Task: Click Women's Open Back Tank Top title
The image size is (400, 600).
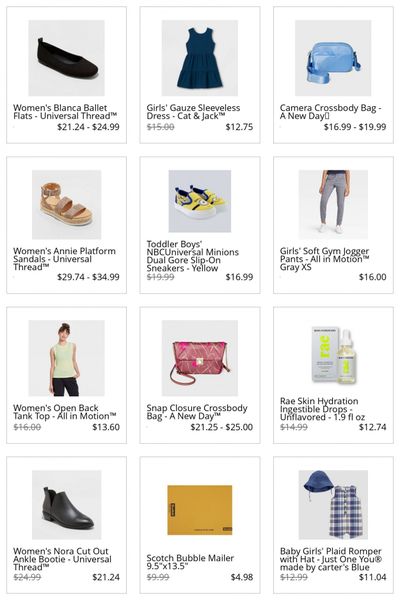Action: pos(65,412)
